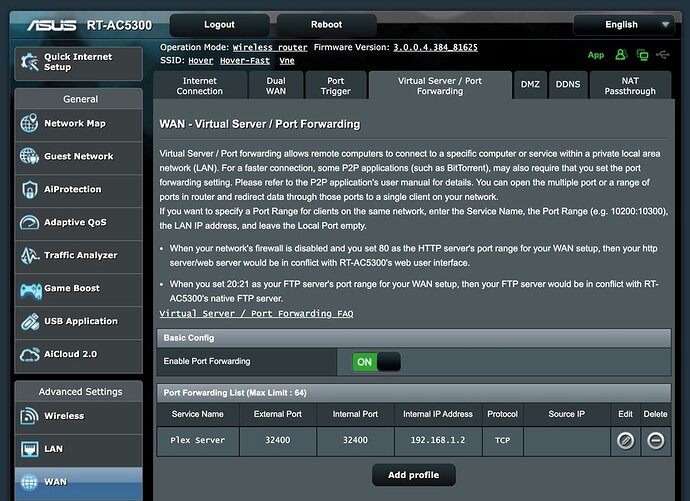Open Wireless router operation mode link
The height and width of the screenshot is (501, 690).
270,48
